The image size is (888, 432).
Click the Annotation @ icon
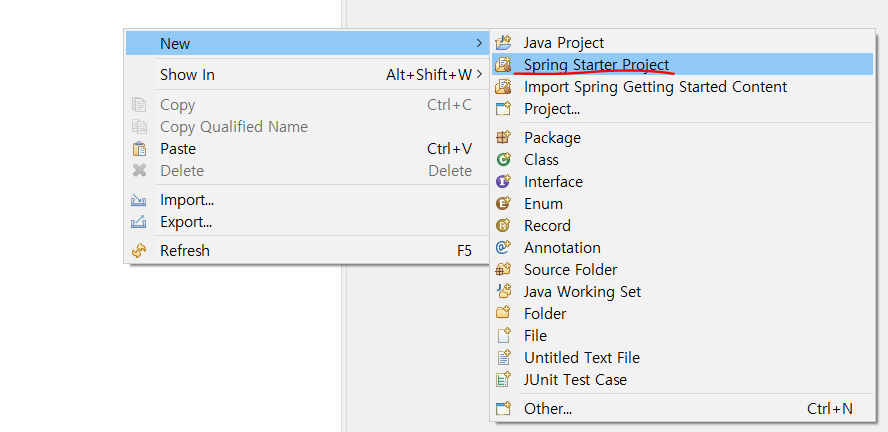[x=503, y=247]
